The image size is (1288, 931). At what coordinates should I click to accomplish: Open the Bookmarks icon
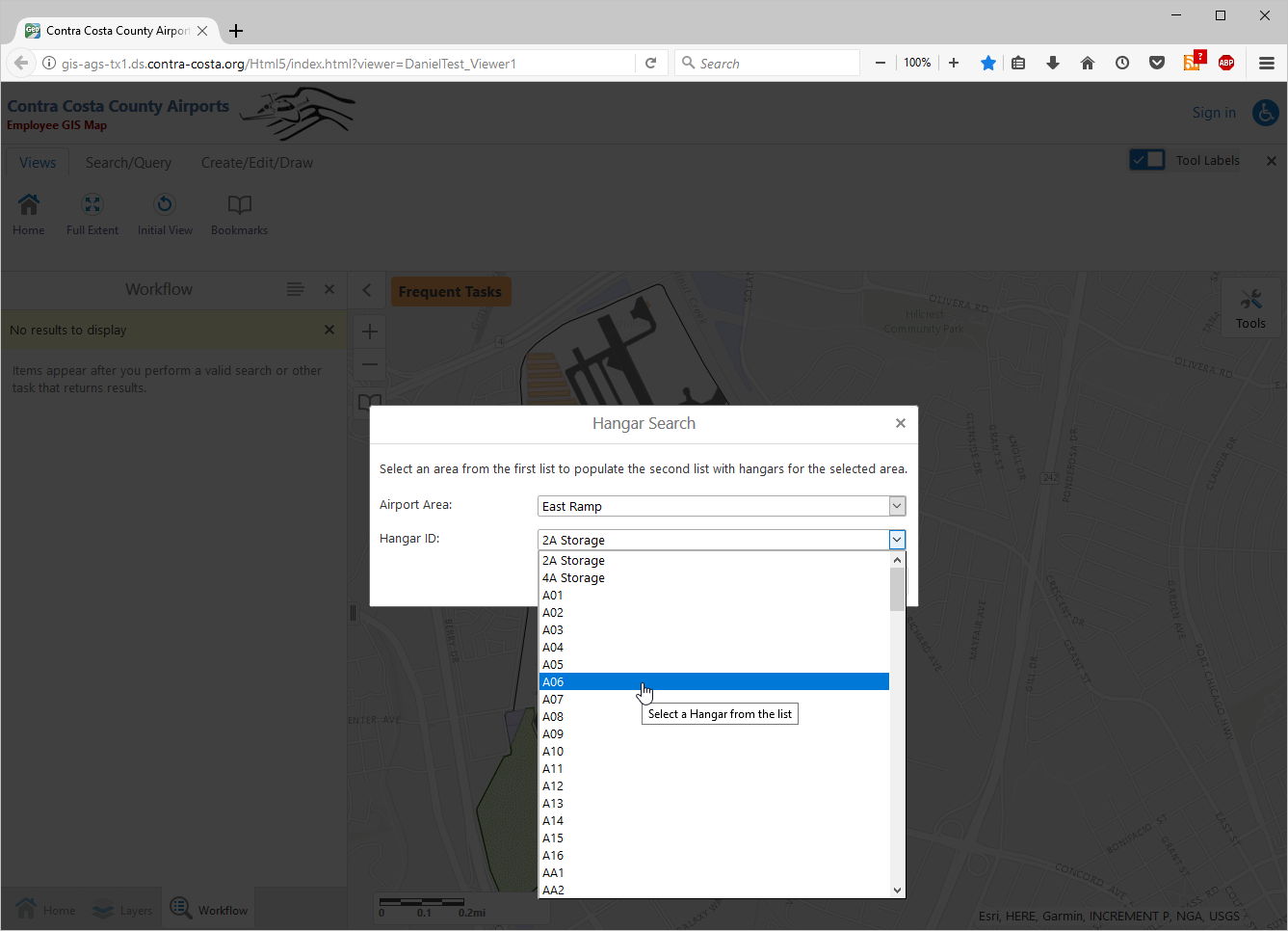tap(239, 204)
